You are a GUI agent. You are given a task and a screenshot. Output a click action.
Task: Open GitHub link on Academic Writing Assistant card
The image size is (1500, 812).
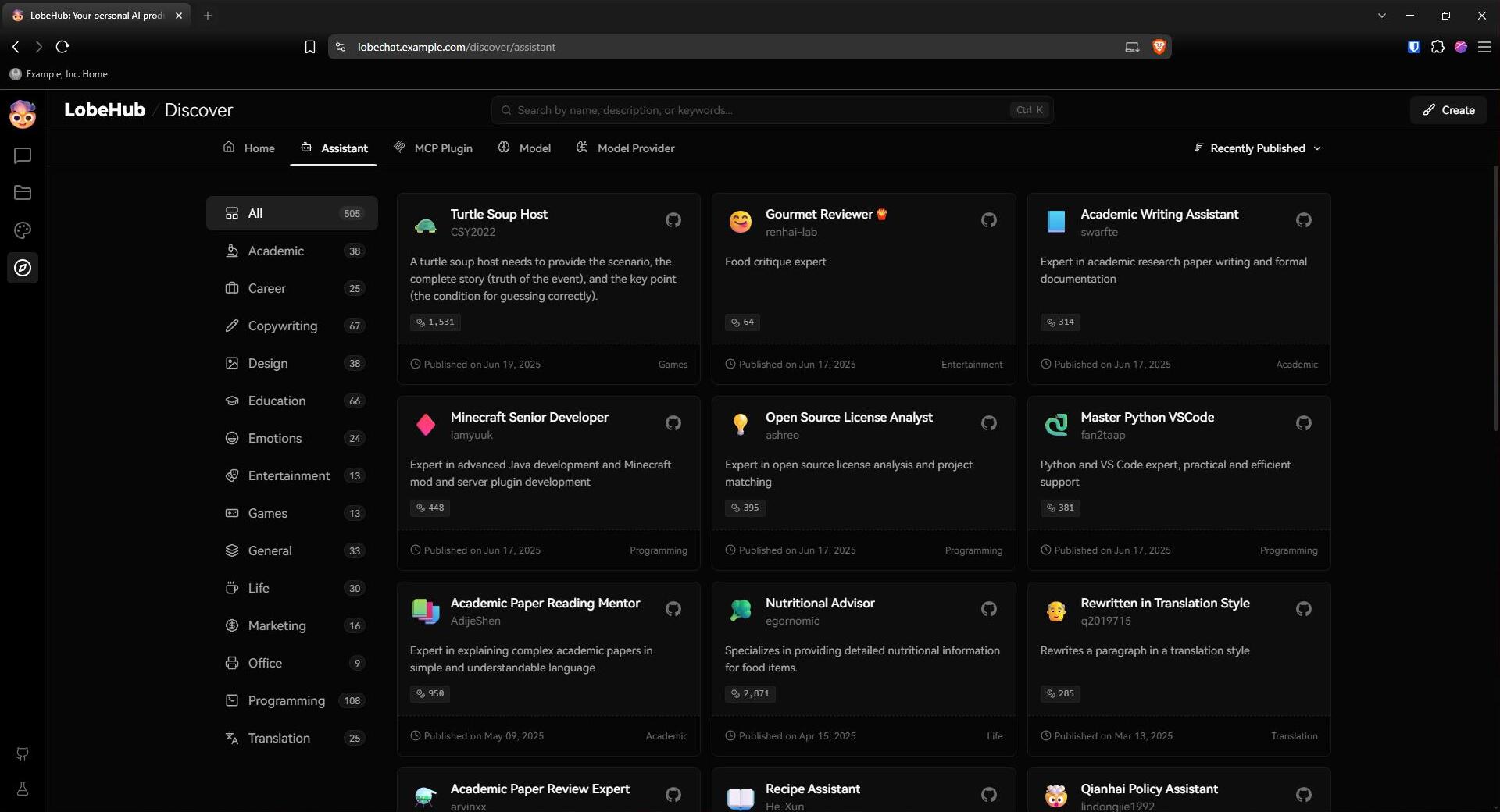coord(1304,220)
